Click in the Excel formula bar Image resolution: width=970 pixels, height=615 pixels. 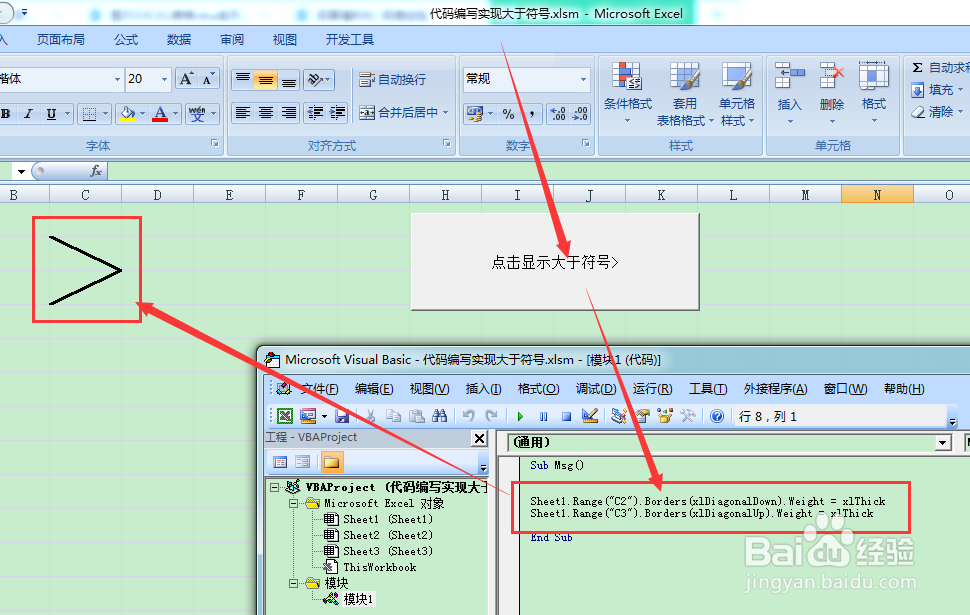538,171
